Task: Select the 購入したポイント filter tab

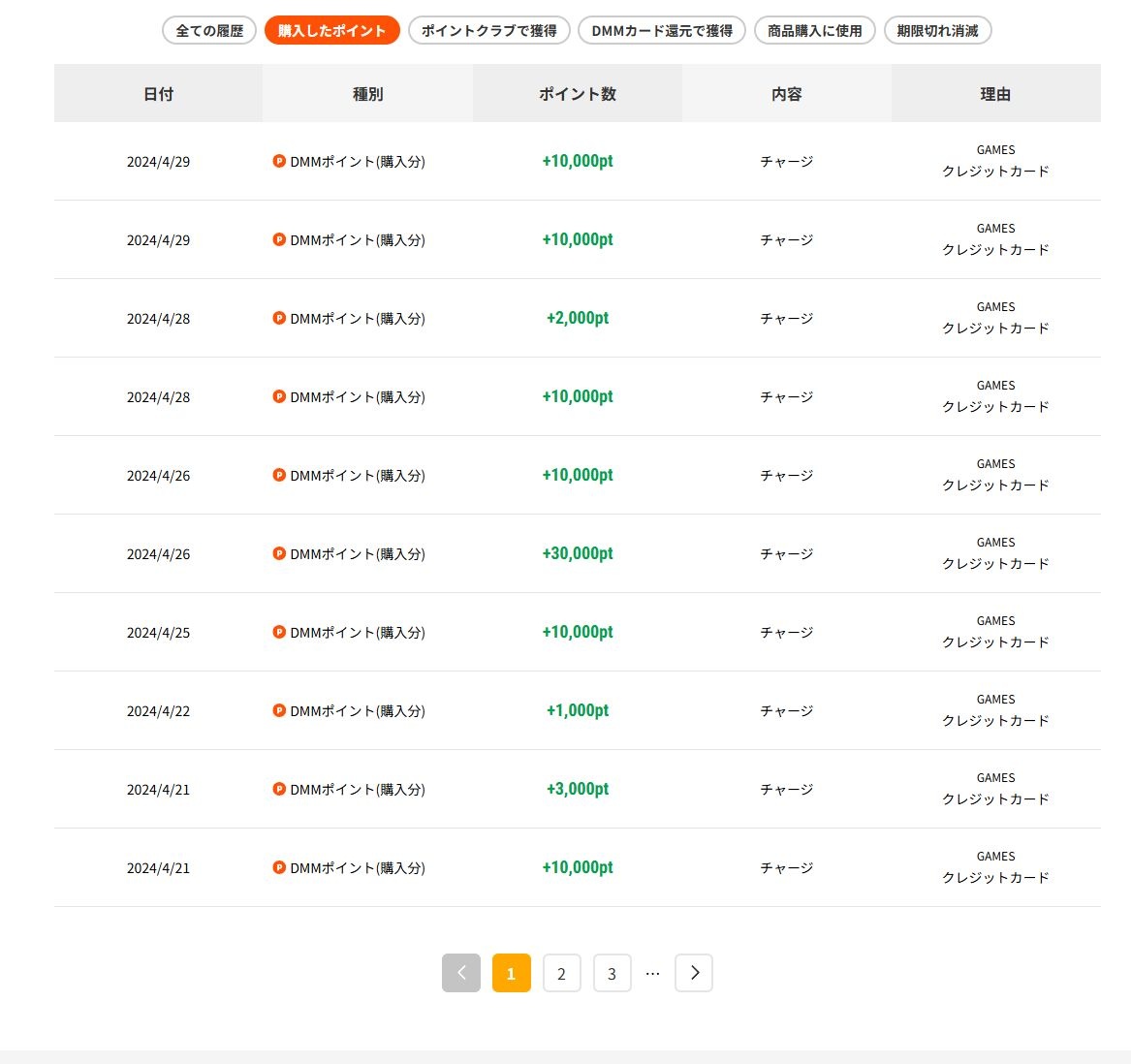Action: [x=331, y=31]
